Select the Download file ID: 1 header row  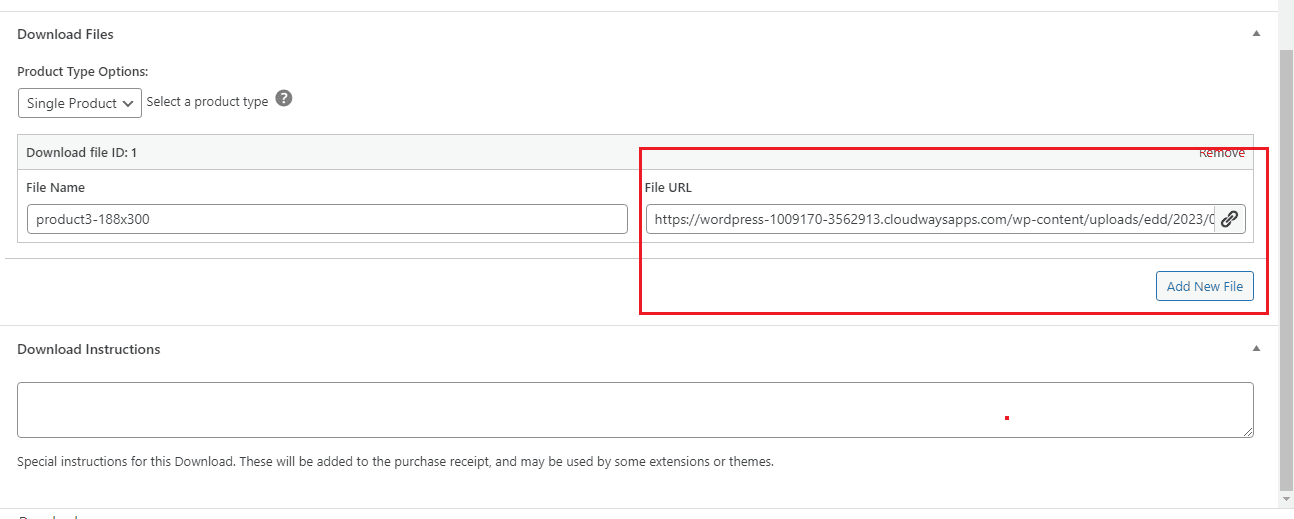(400, 153)
